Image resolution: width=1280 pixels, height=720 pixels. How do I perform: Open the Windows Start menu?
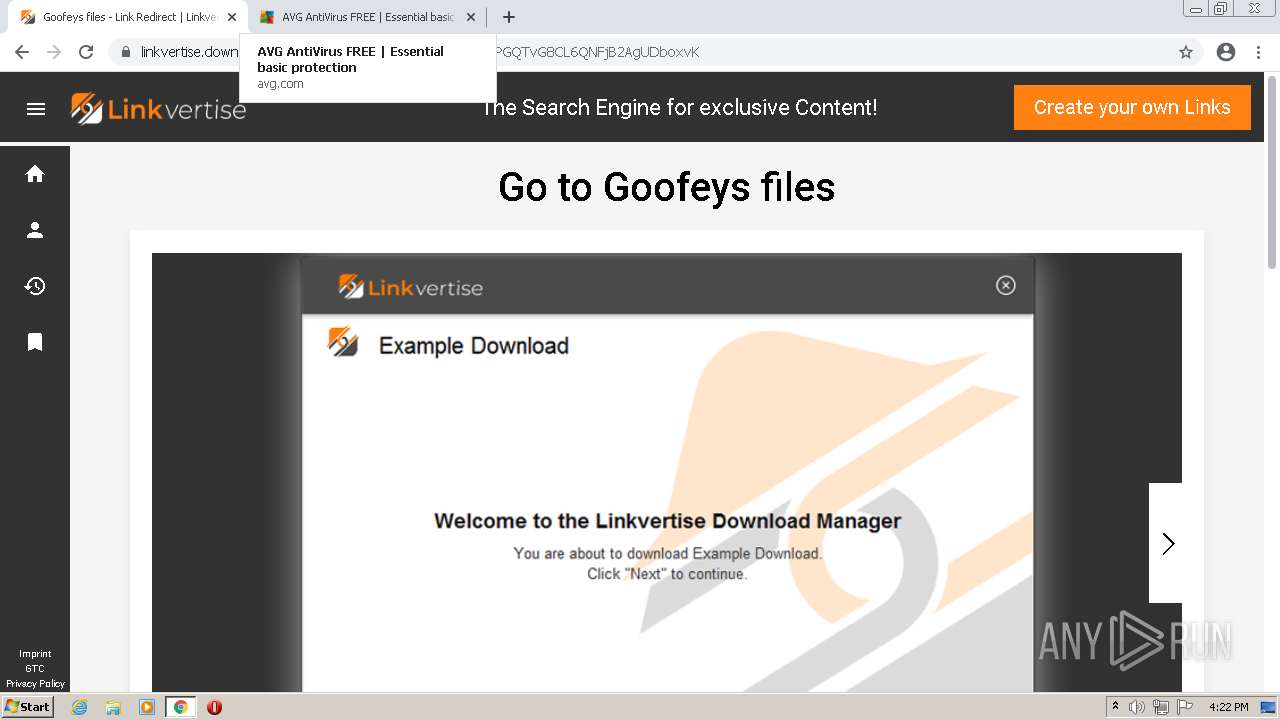click(27, 707)
